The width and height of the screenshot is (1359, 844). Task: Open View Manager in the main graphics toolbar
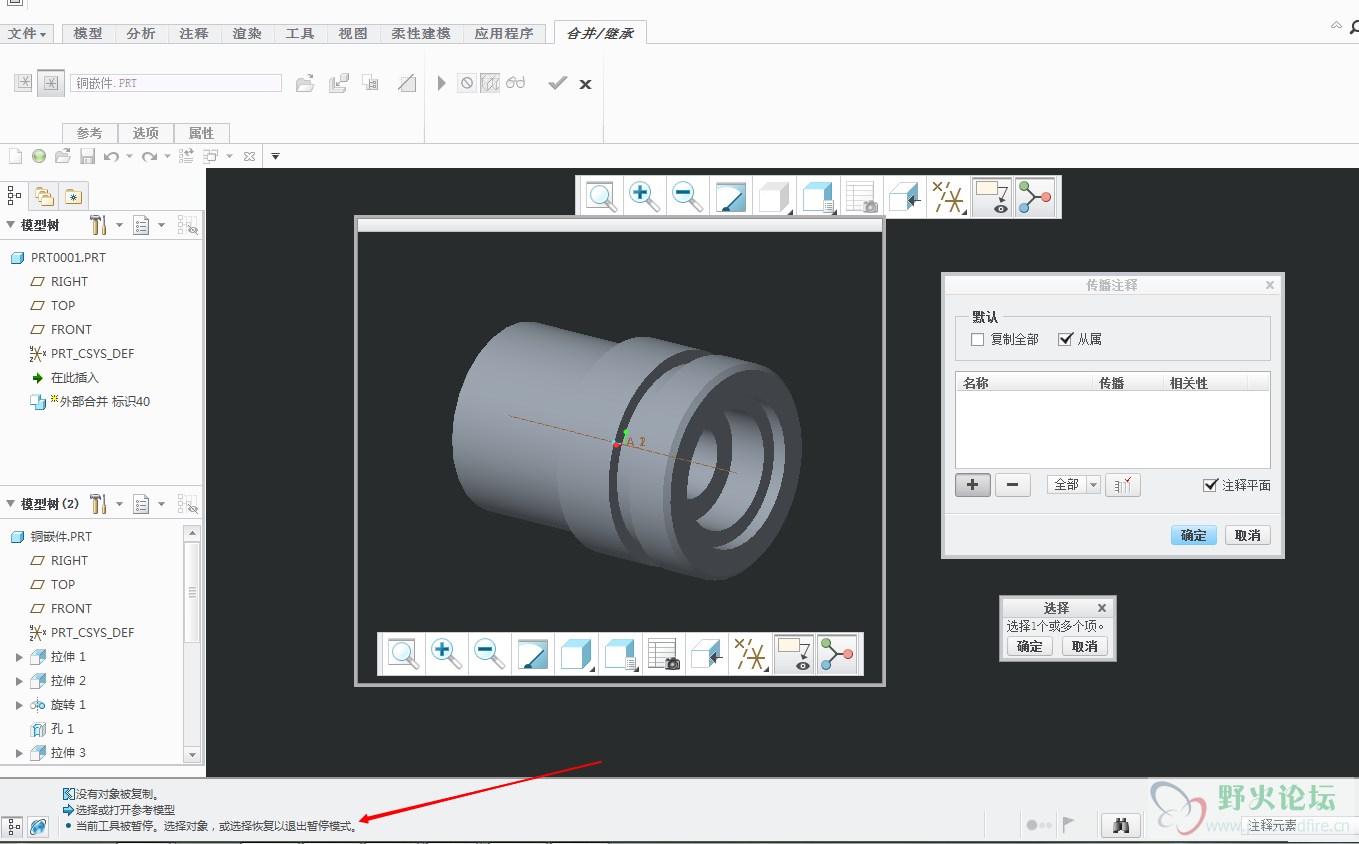(861, 196)
